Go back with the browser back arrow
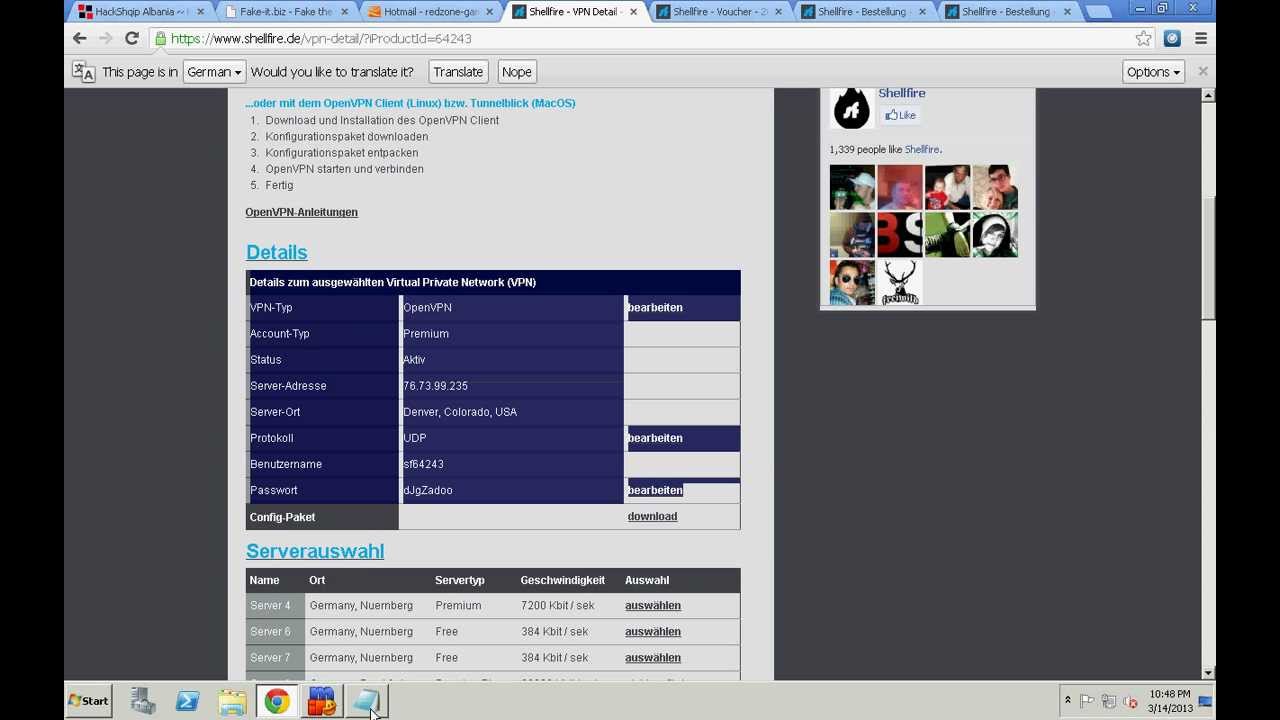This screenshot has width=1280, height=720. click(x=80, y=38)
